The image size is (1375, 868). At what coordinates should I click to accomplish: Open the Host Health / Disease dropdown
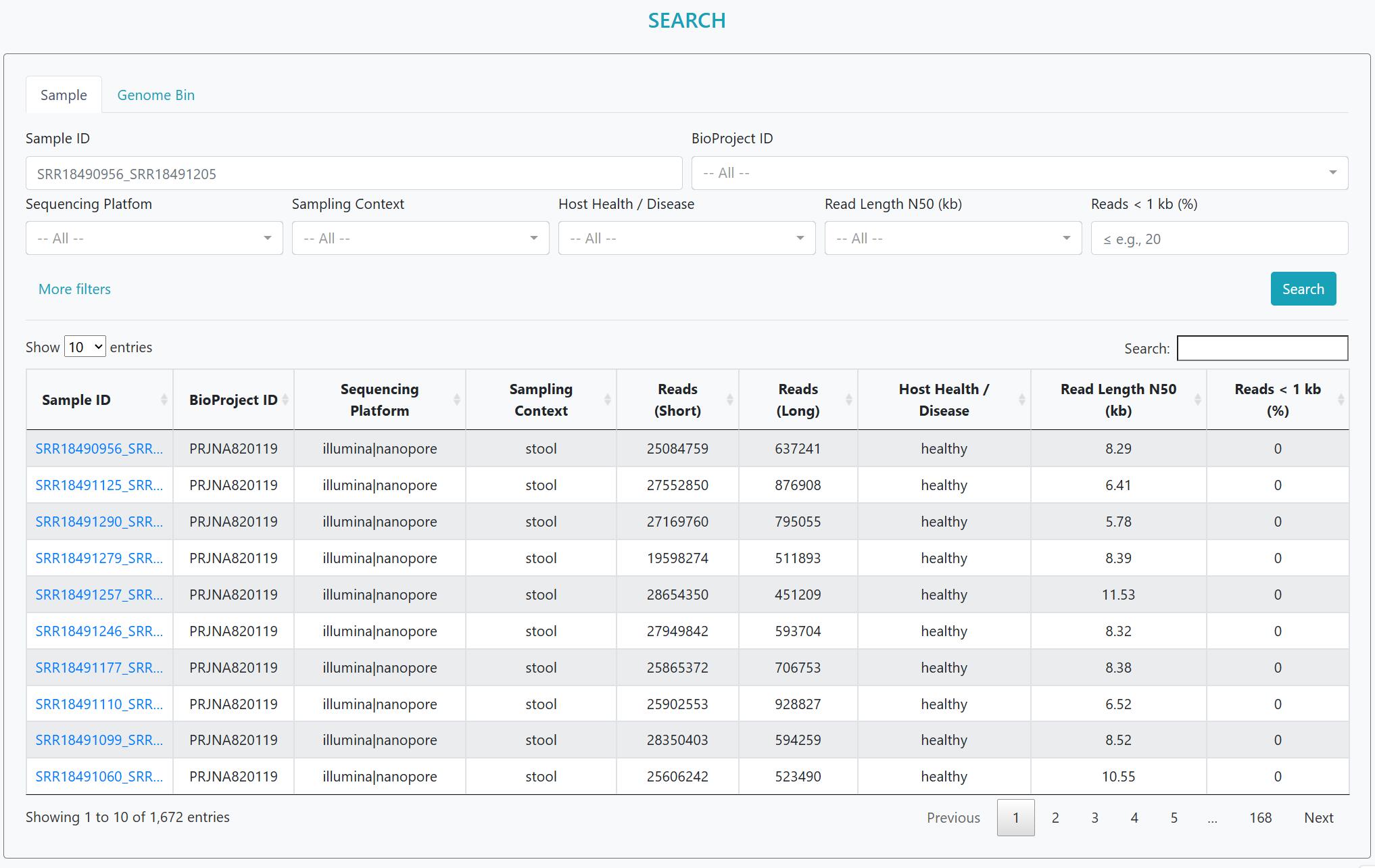686,238
